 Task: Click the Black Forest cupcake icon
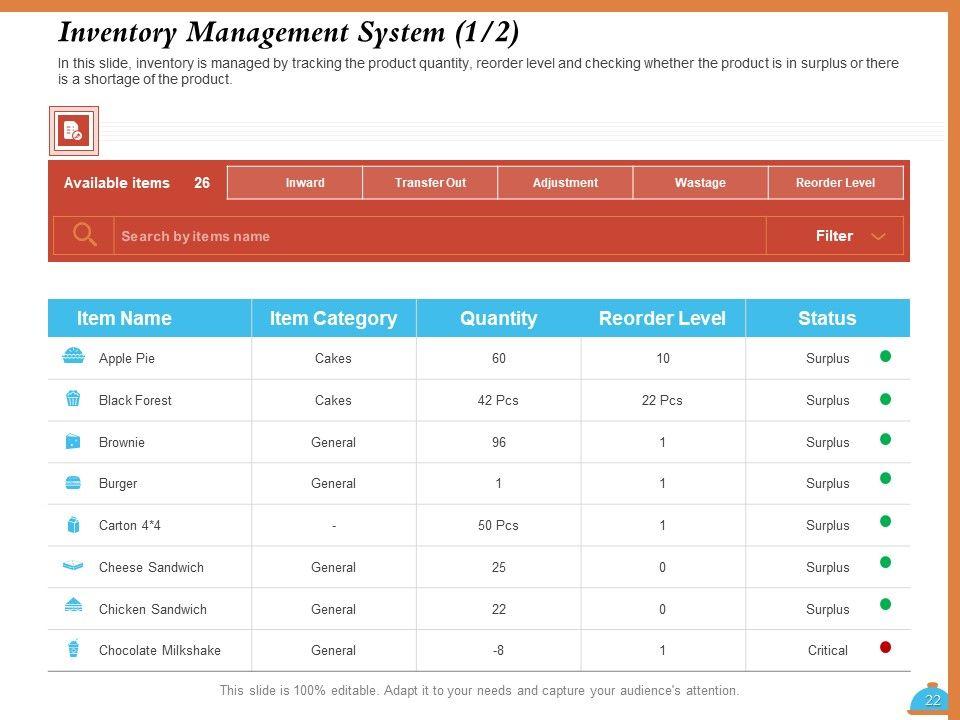tap(73, 399)
